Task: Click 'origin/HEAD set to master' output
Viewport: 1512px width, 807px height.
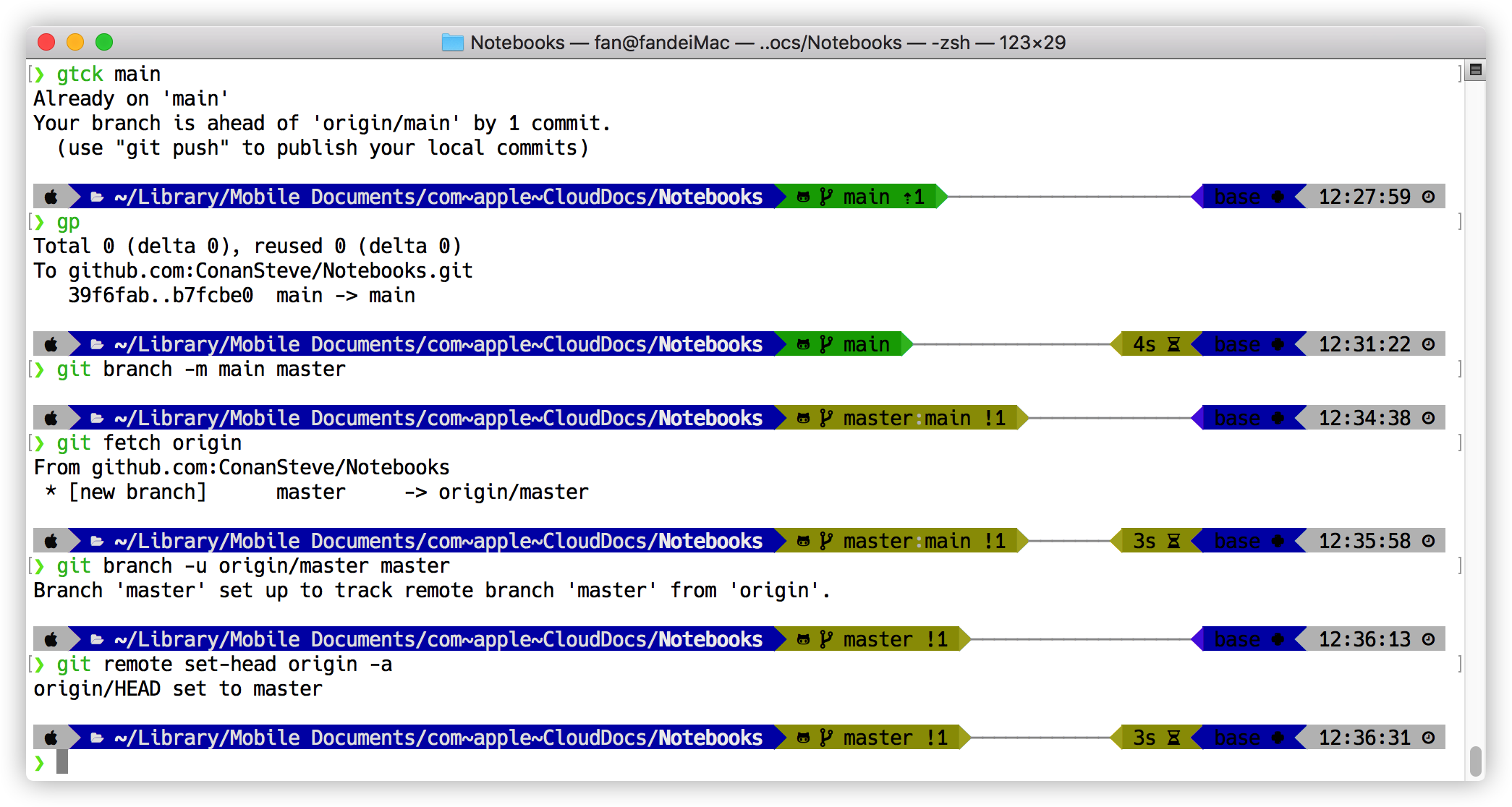Action: click(178, 688)
